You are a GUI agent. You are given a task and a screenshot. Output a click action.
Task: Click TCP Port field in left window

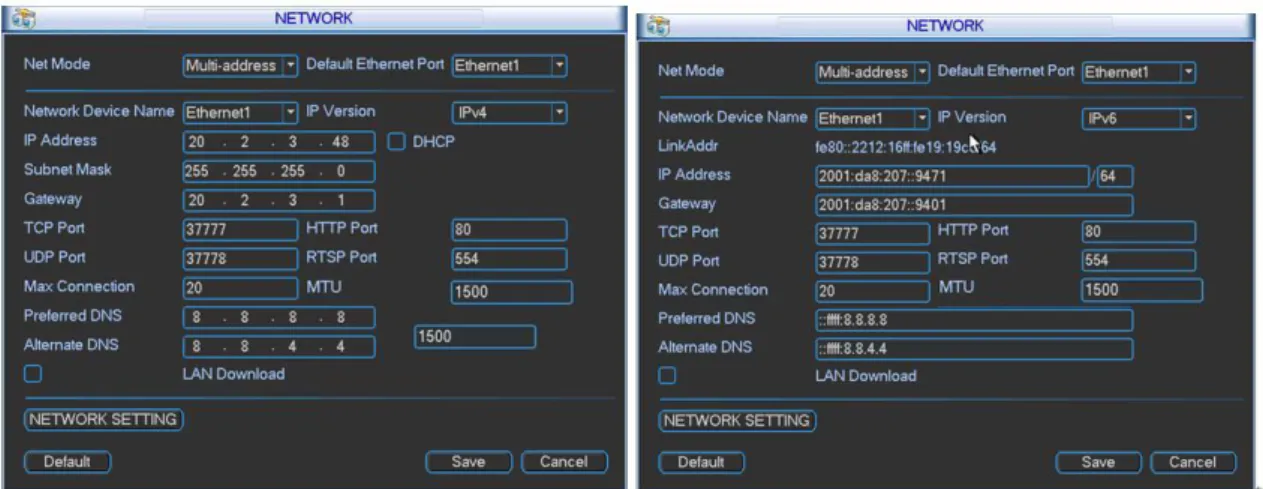pos(240,230)
